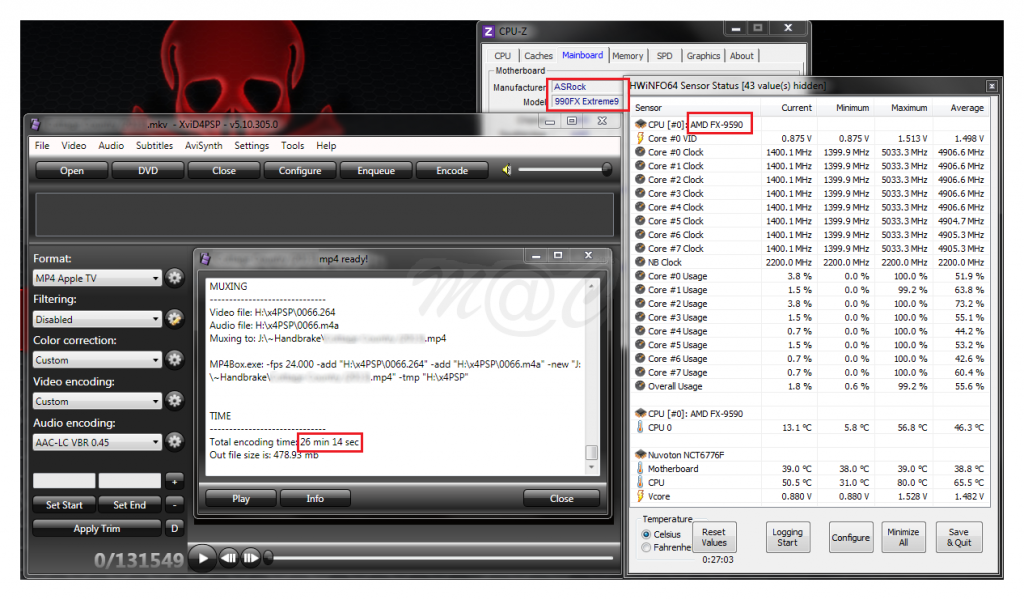Screen dimensions: 1024x599
Task: Step forward one frame in player
Action: click(250, 559)
